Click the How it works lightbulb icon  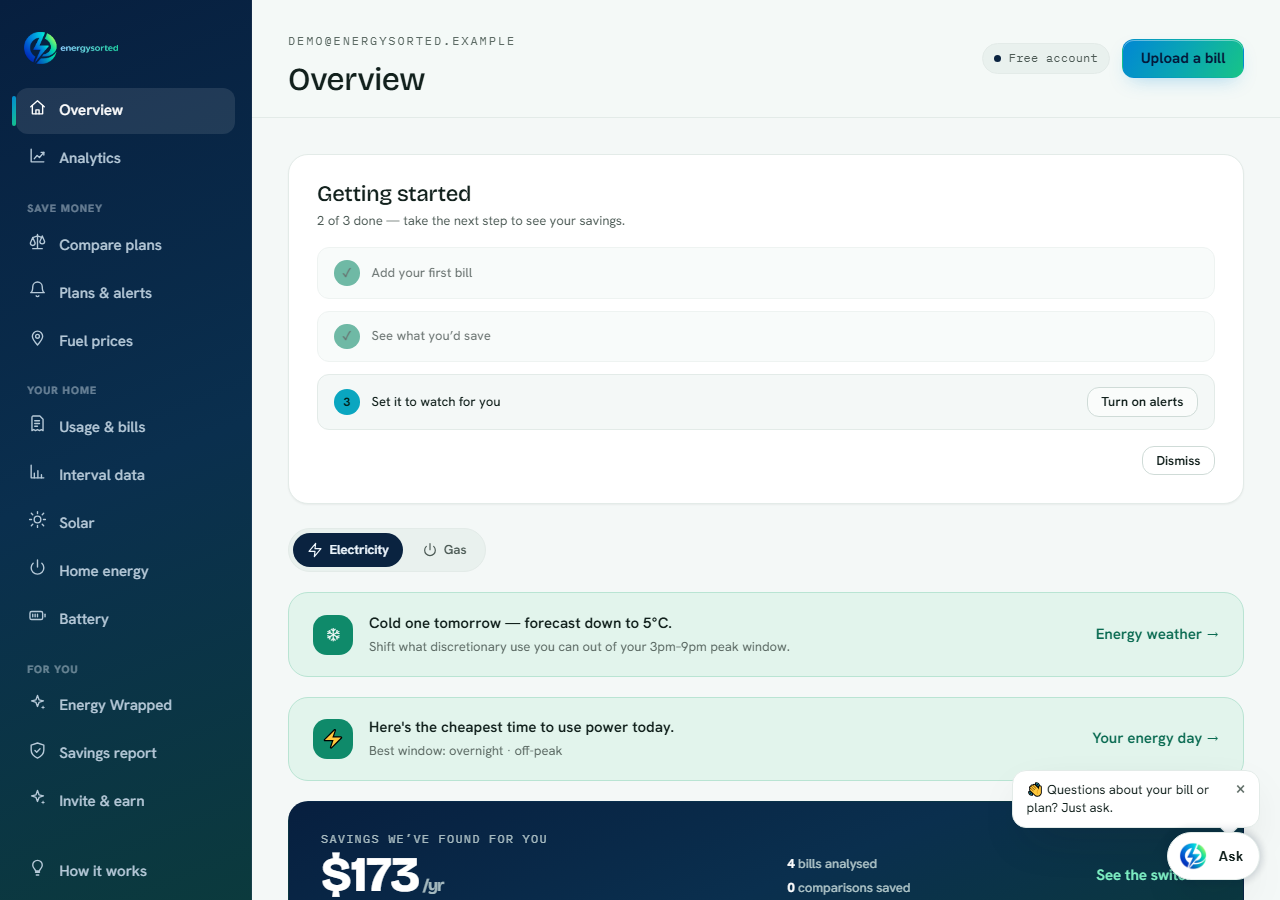click(38, 869)
